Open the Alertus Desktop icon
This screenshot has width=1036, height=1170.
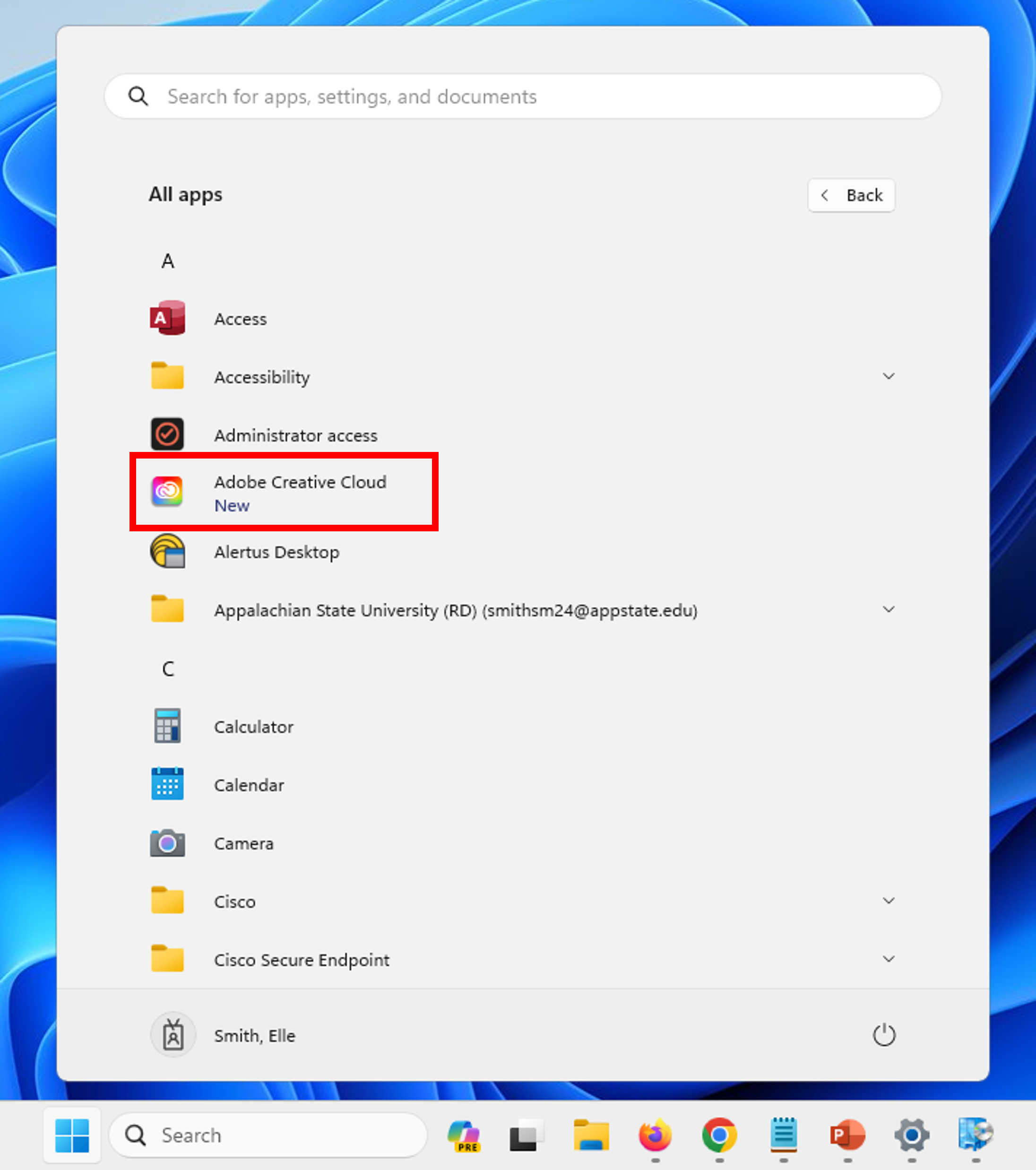(167, 551)
